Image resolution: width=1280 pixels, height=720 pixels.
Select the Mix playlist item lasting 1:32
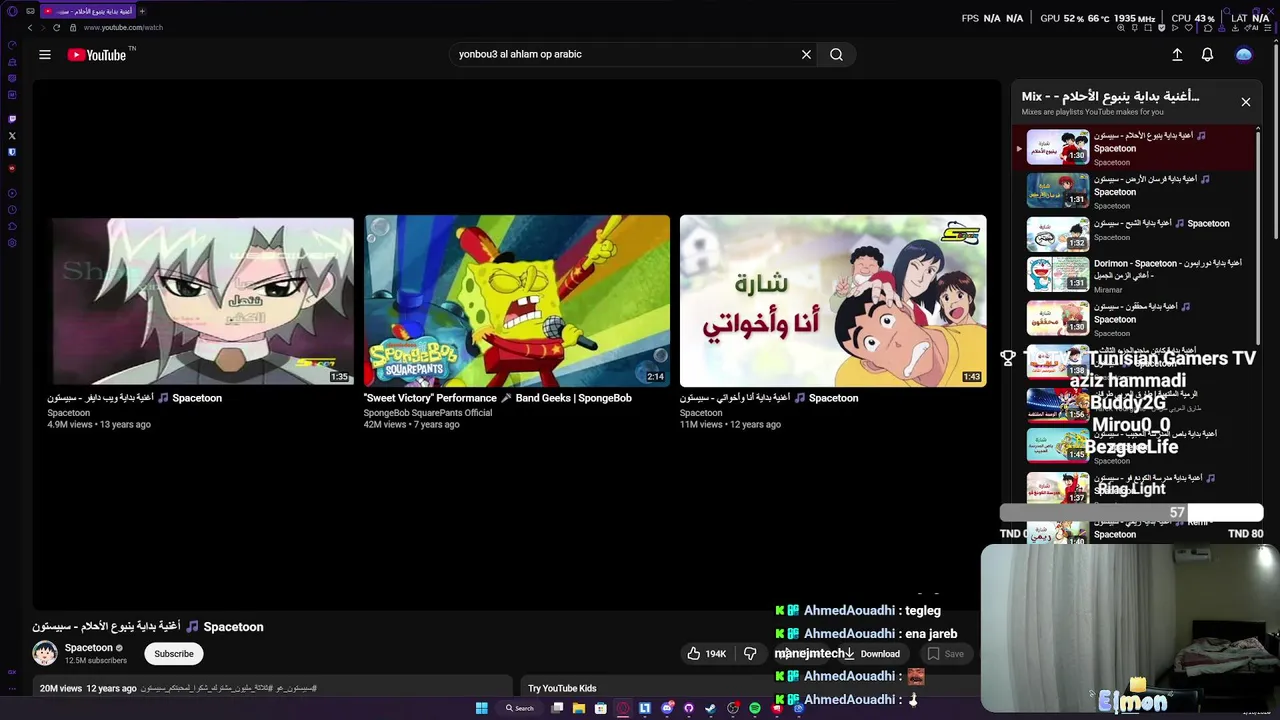pyautogui.click(x=1135, y=233)
